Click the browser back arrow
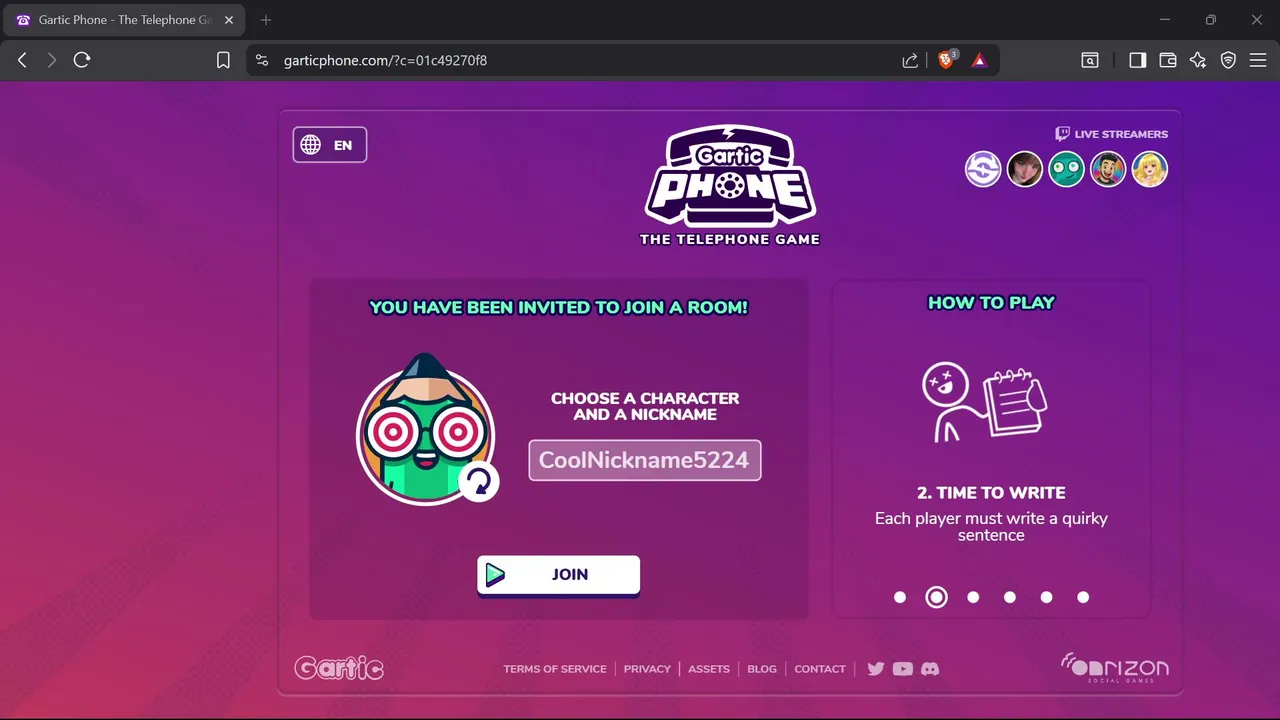Screen dimensions: 1280x720 pyautogui.click(x=22, y=60)
